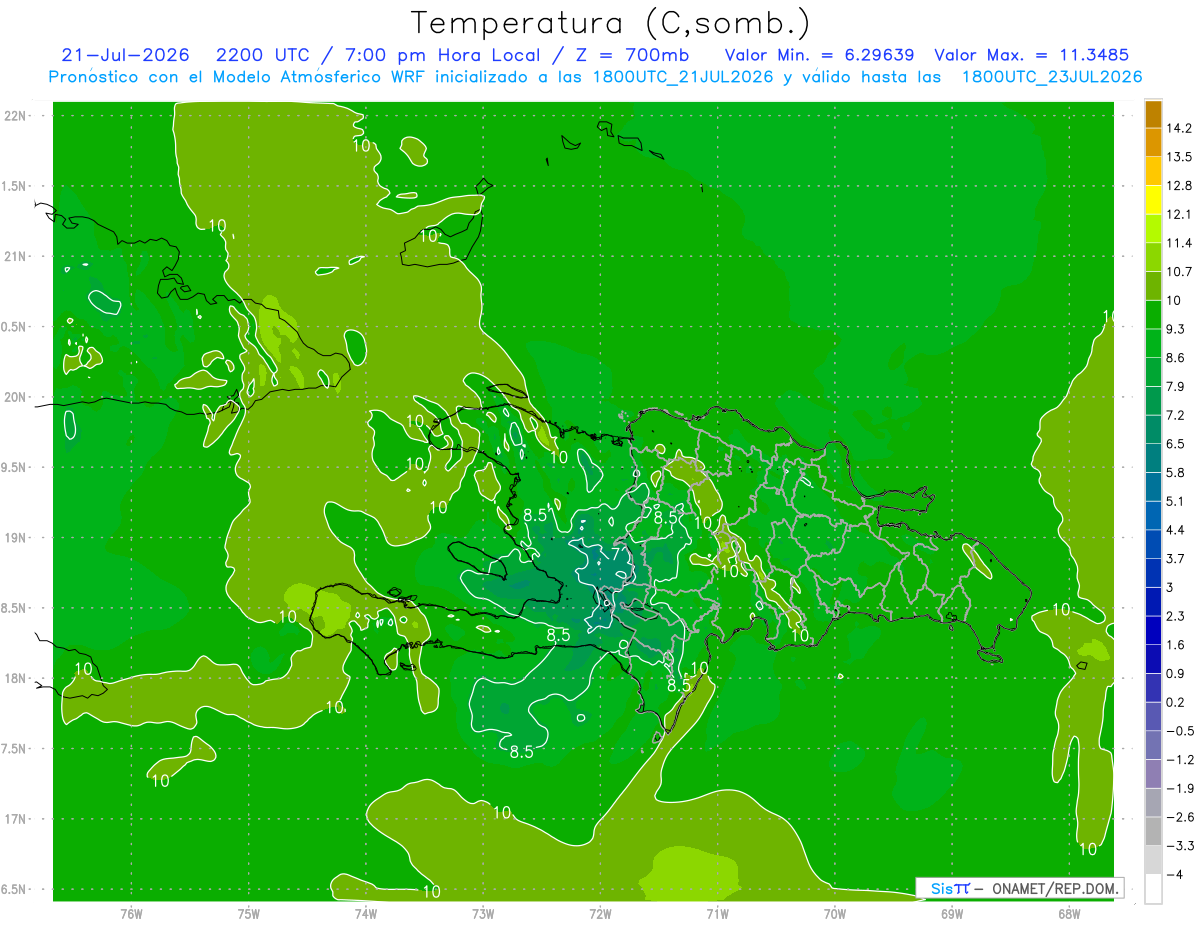Select the '10.7' legend value
Viewport: 1200px width, 927px height.
pyautogui.click(x=1177, y=272)
